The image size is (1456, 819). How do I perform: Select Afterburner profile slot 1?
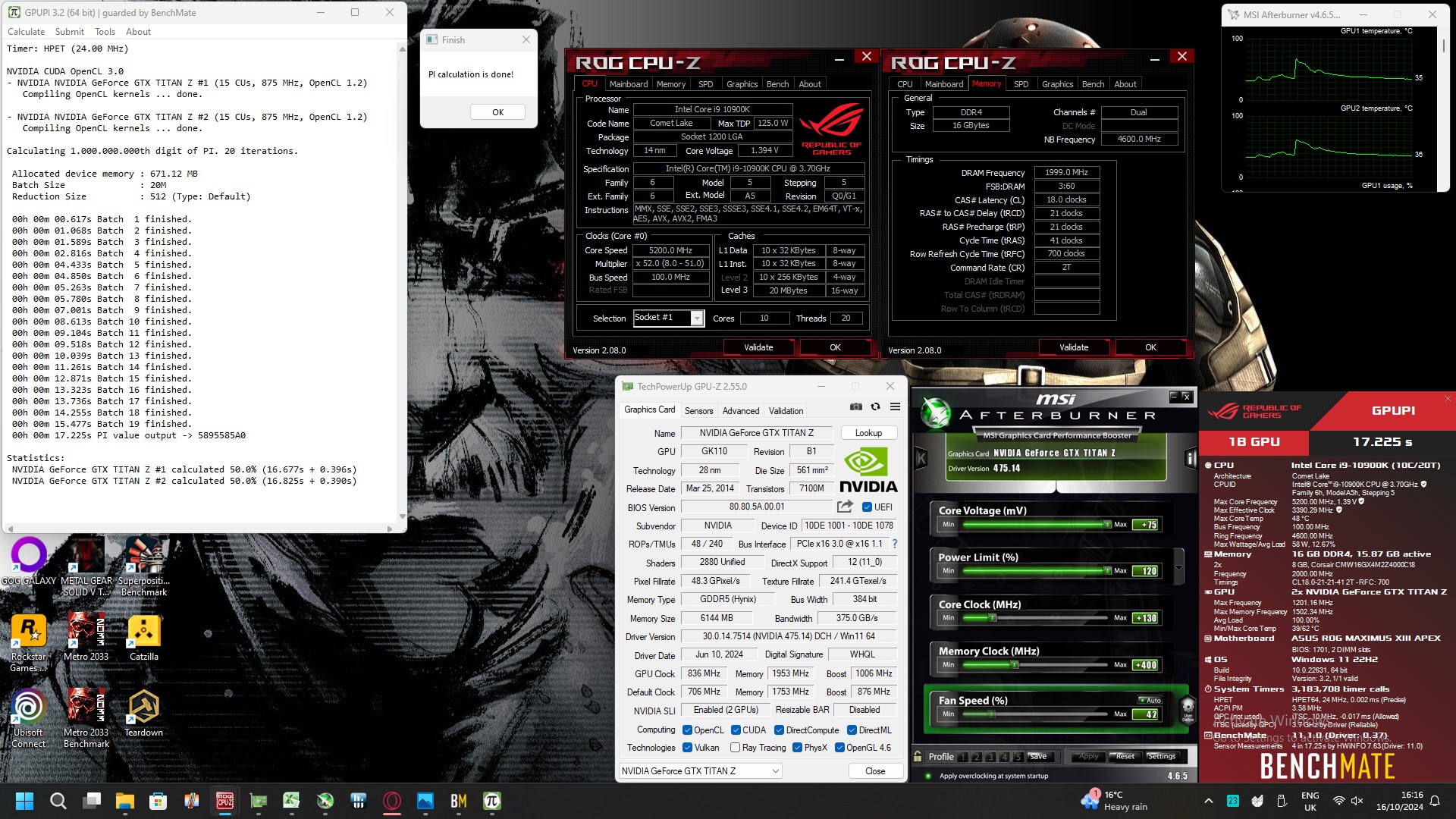pyautogui.click(x=962, y=757)
